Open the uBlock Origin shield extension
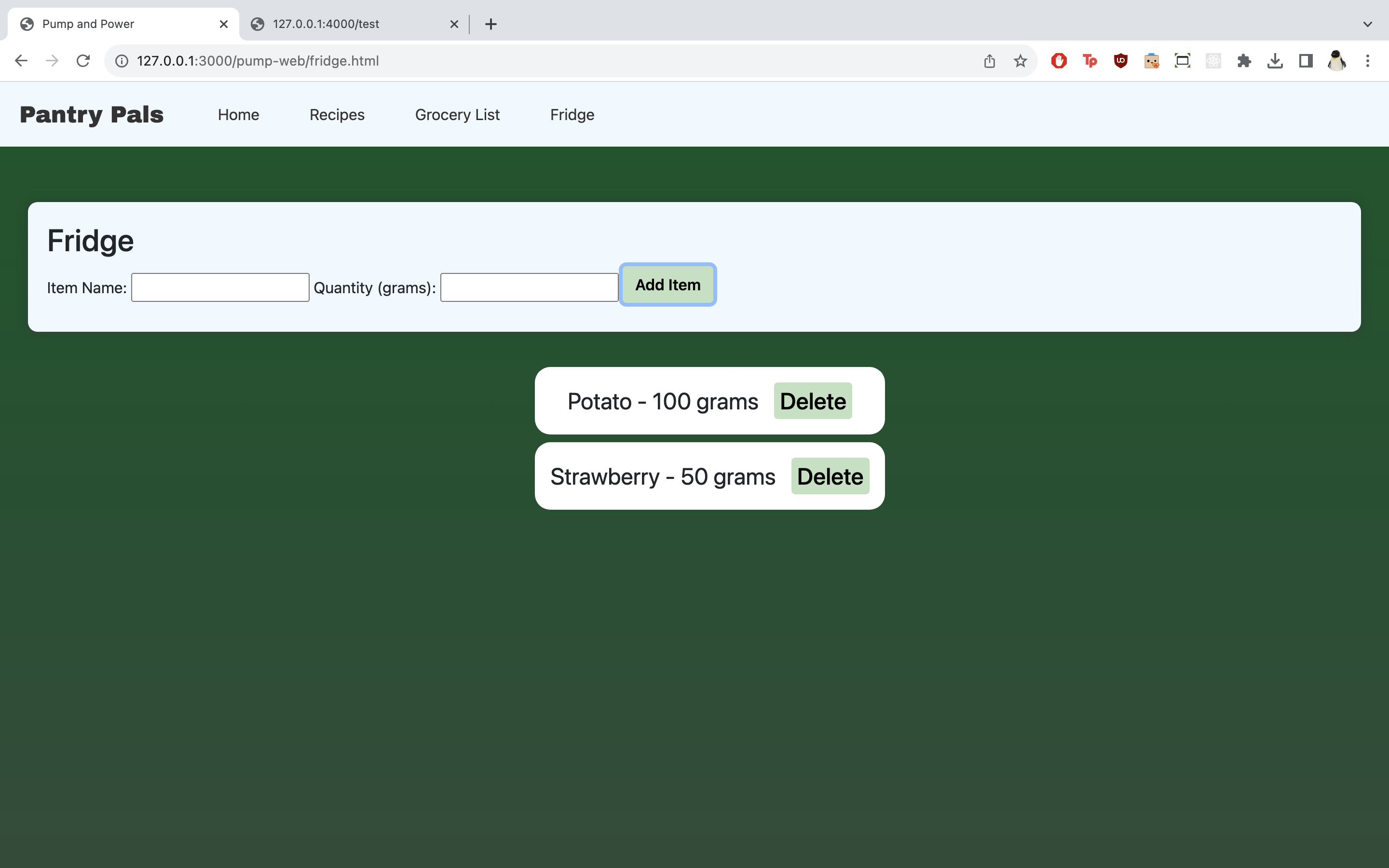Viewport: 1389px width, 868px height. [x=1120, y=61]
